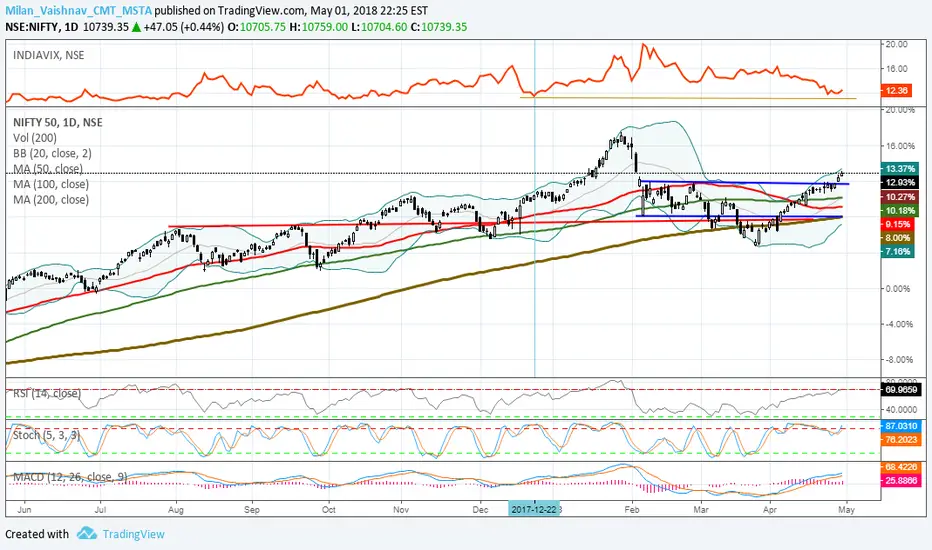Click the high value H:10759.00
932x550 pixels.
click(319, 27)
